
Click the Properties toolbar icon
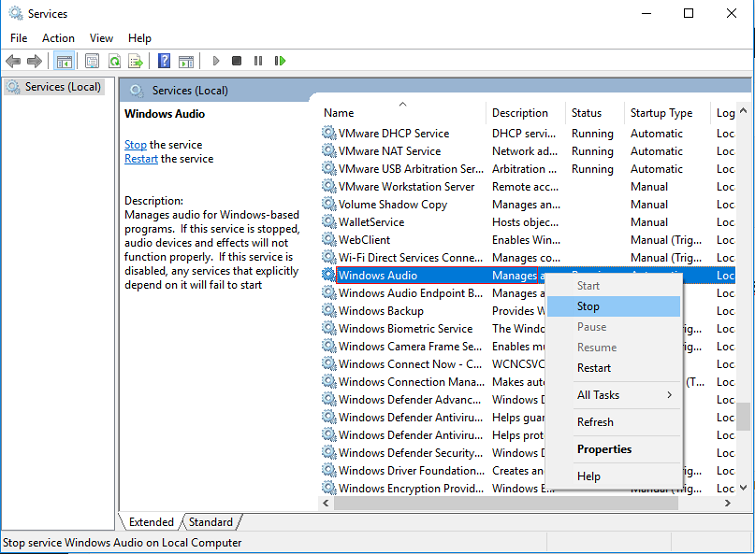coord(92,61)
